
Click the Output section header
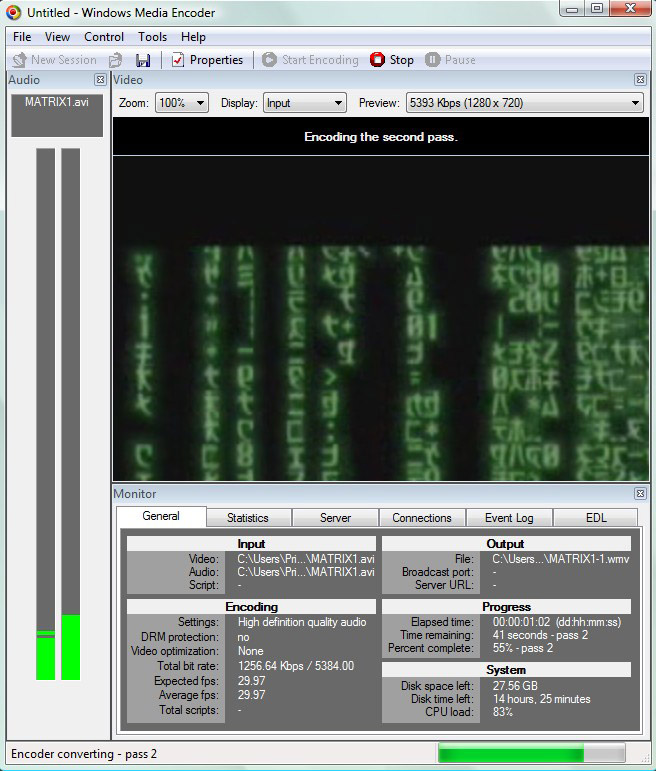[x=506, y=543]
